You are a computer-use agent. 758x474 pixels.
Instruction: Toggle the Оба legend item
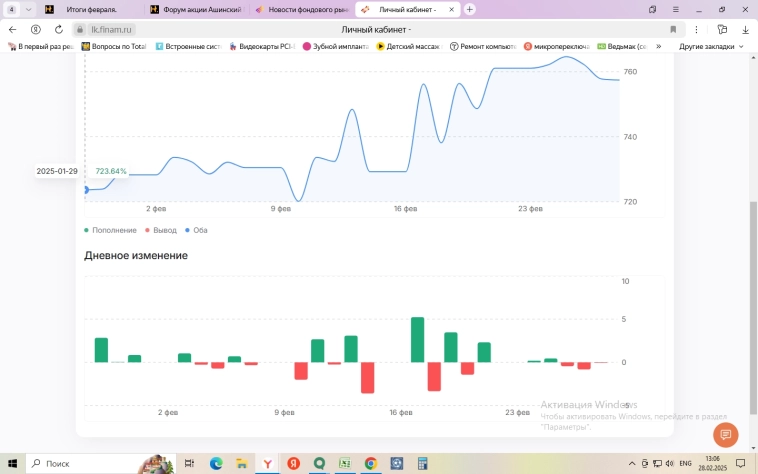197,230
